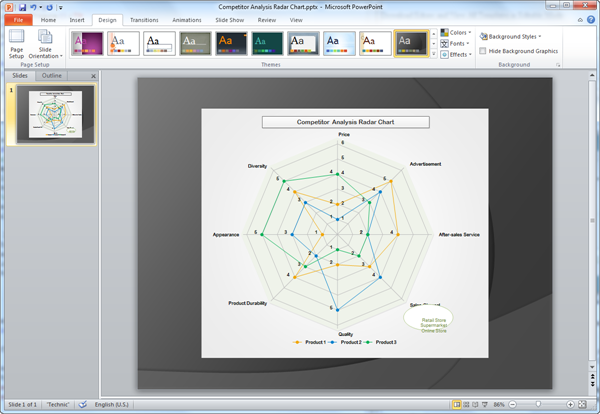Click the Sales Channel oval callout shape
This screenshot has height=414, width=600.
428,318
